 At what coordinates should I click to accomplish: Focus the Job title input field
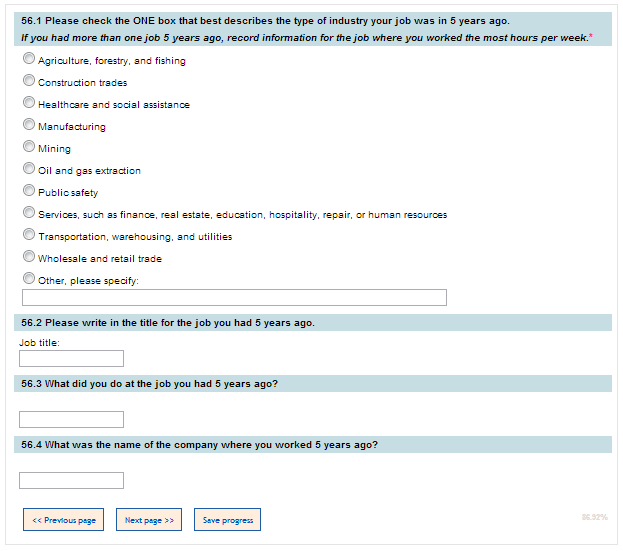click(71, 358)
